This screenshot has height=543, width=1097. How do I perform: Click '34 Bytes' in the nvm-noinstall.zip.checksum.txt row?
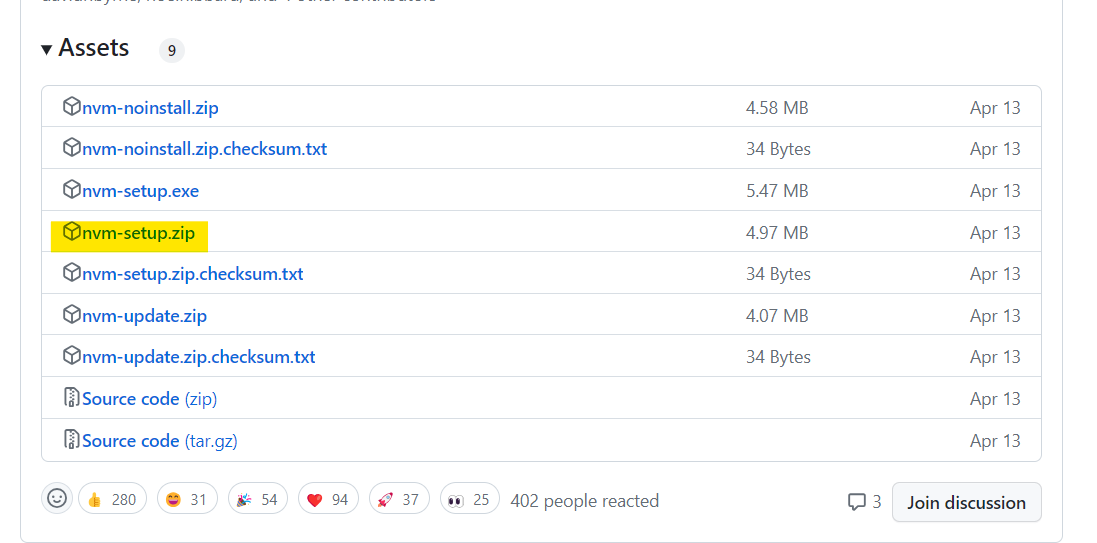(x=778, y=150)
